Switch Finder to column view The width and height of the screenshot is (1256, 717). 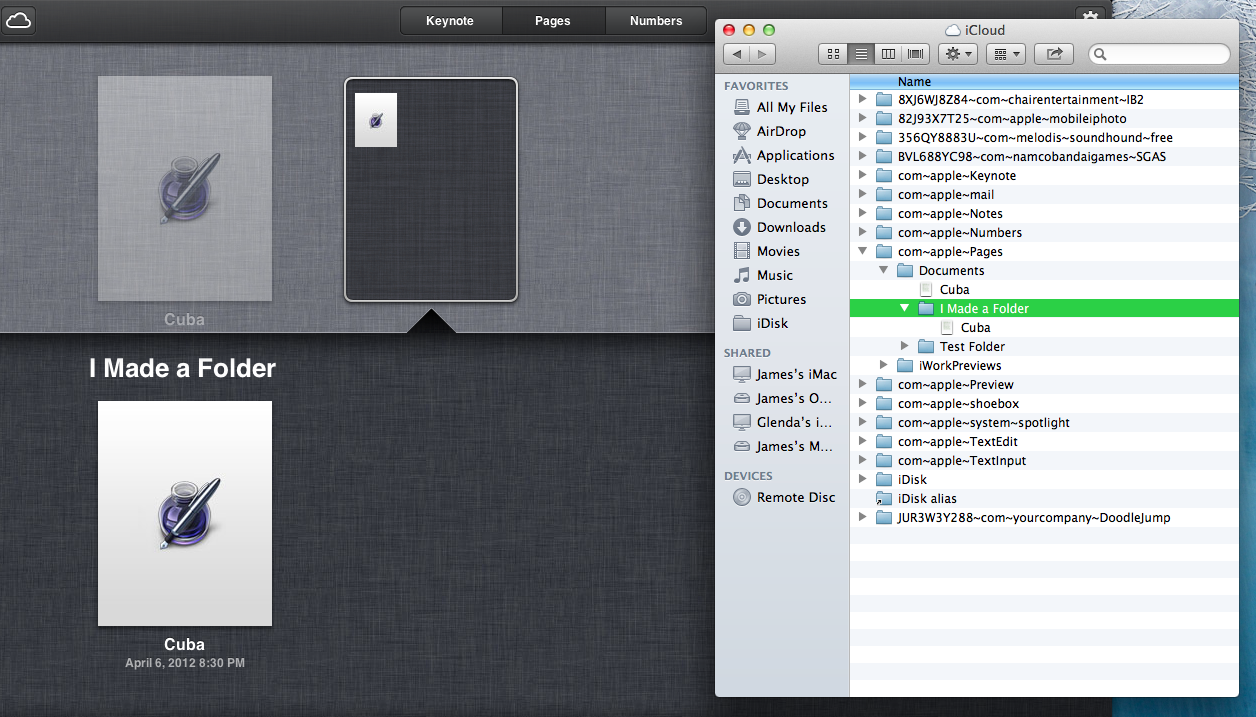[x=888, y=54]
